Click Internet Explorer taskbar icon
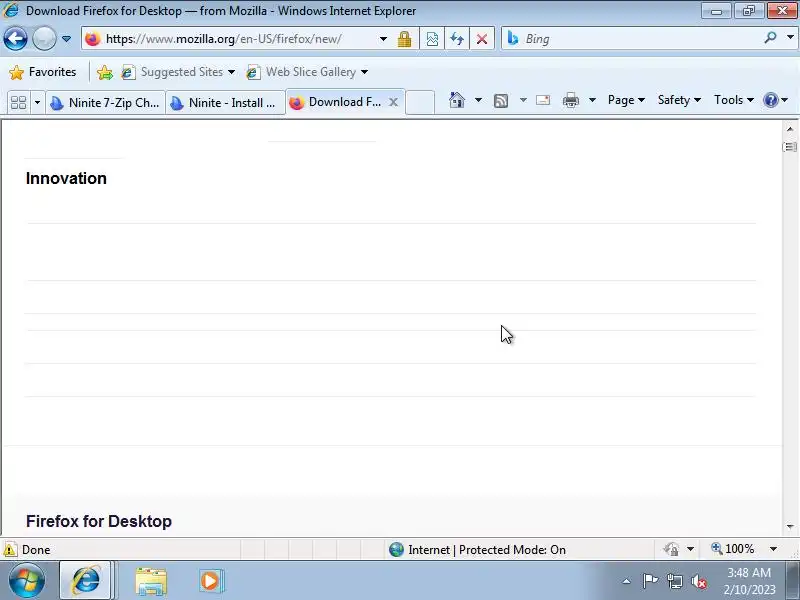This screenshot has height=600, width=800. (86, 580)
